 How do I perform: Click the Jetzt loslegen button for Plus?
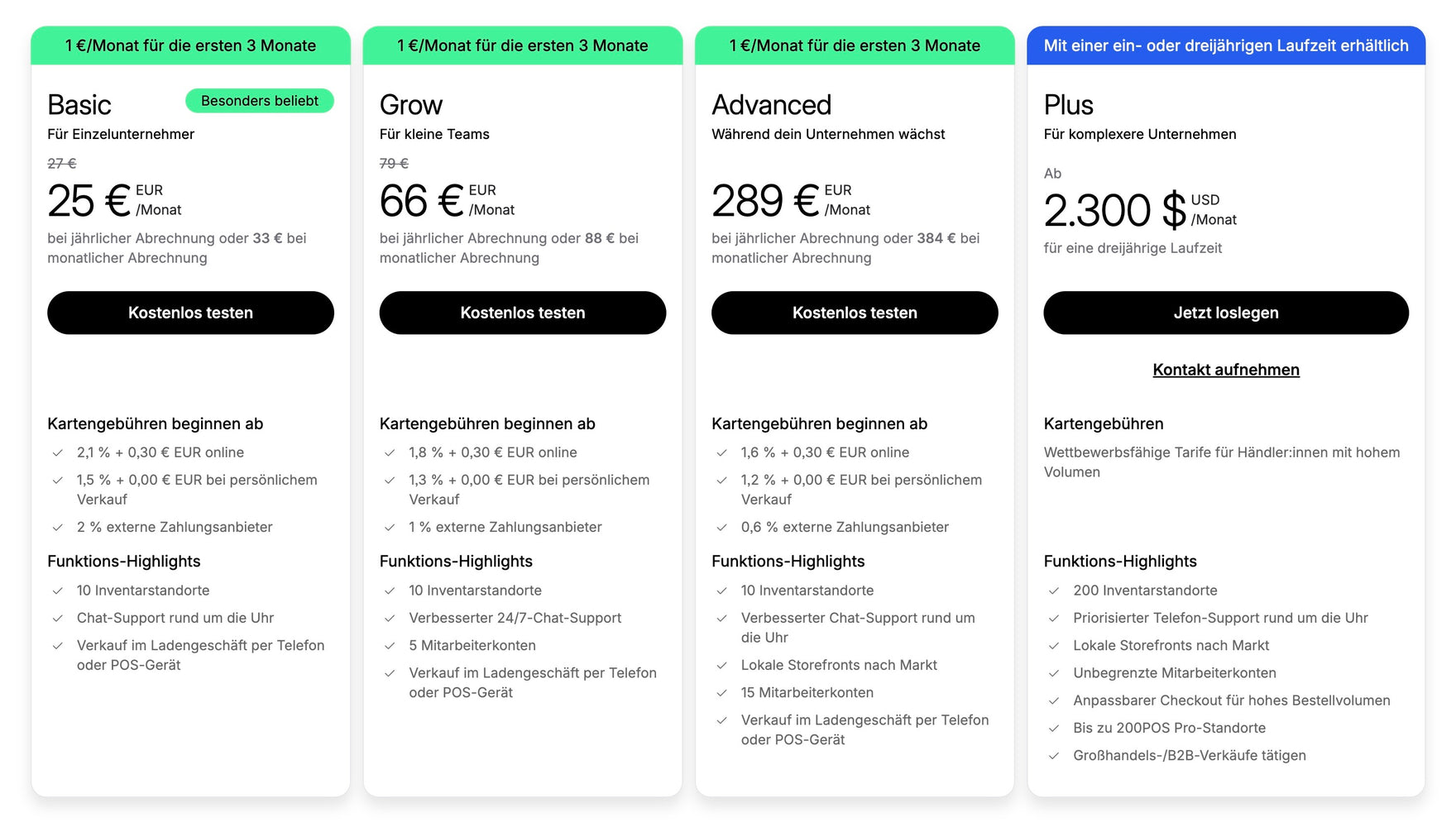point(1225,313)
